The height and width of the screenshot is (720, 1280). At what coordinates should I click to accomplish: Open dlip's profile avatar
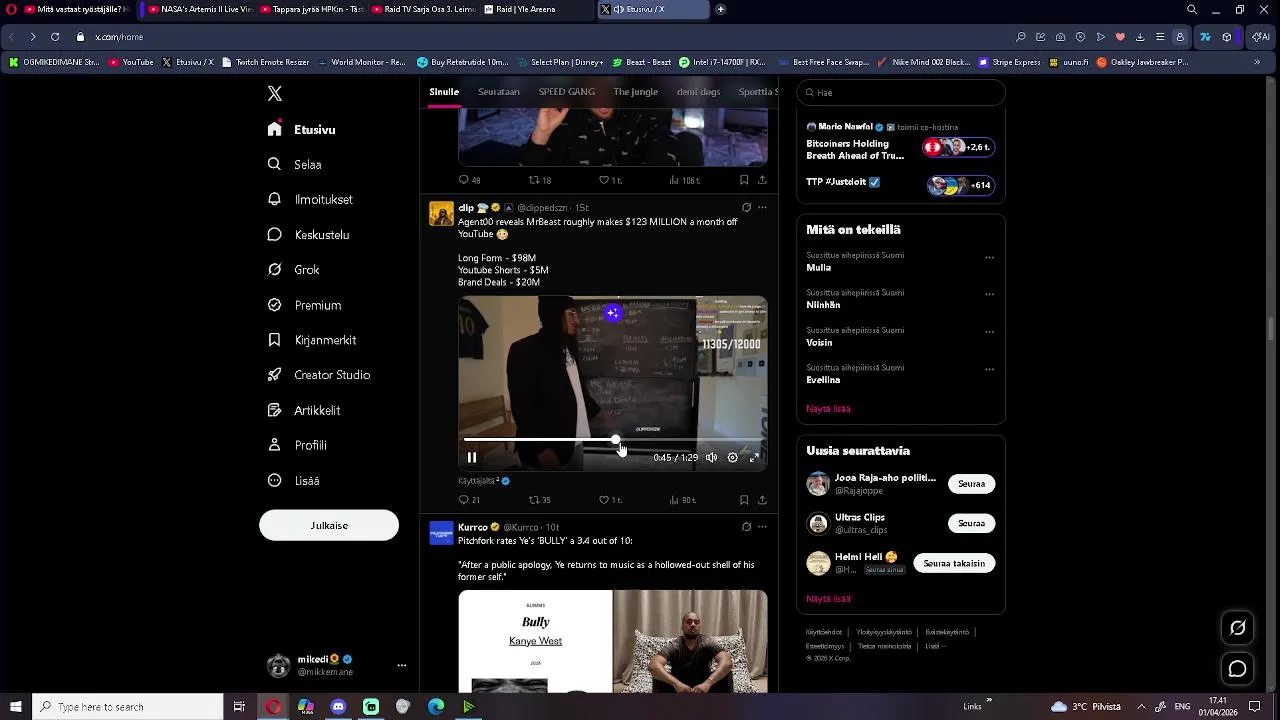pos(441,213)
